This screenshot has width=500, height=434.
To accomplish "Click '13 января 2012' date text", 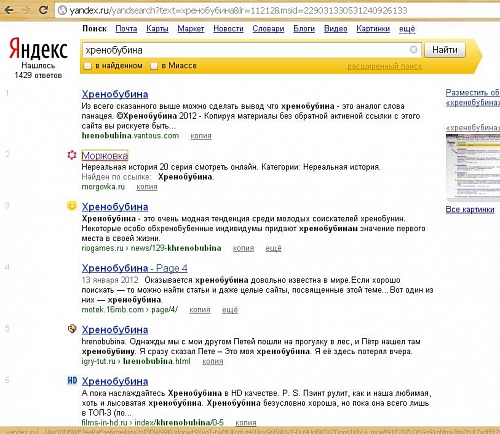I will pos(110,280).
